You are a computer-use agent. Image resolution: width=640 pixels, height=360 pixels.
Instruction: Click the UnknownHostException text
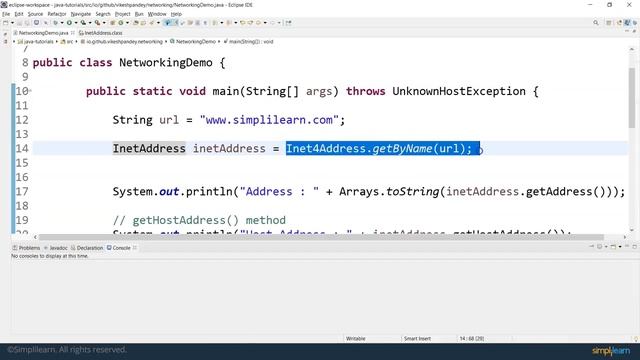pos(459,91)
